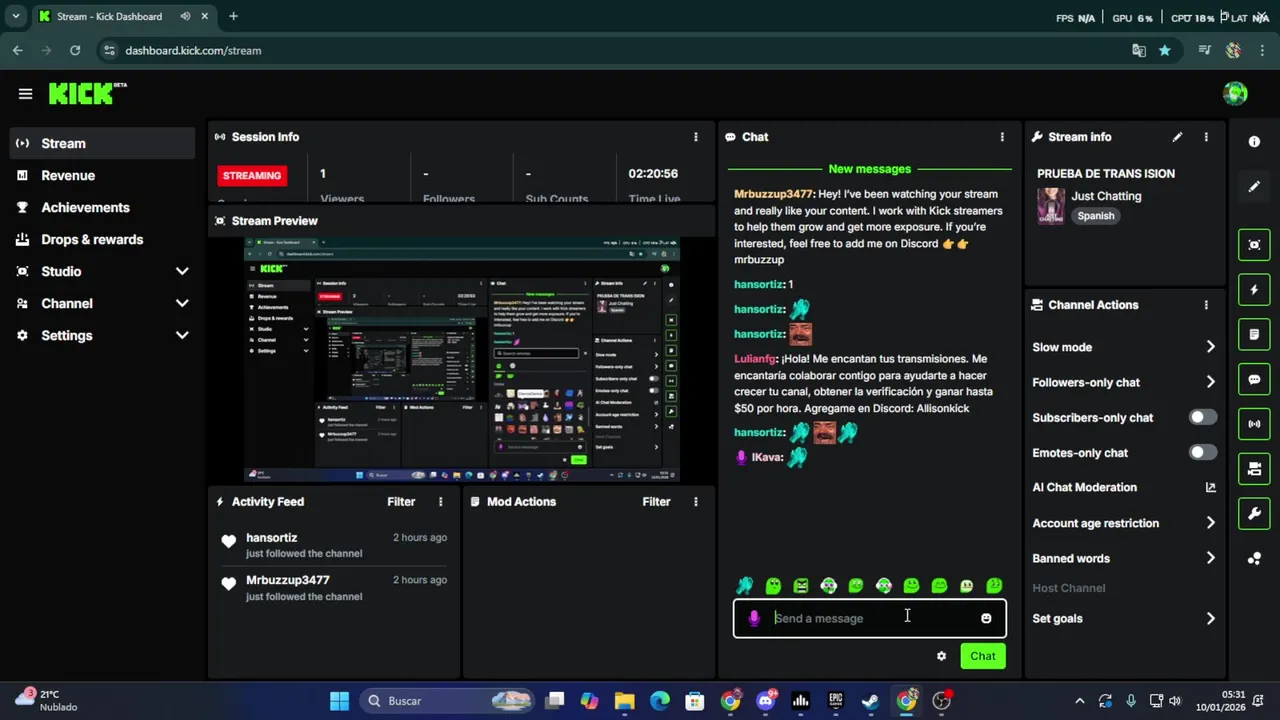Image resolution: width=1280 pixels, height=720 pixels.
Task: Click the pencil edit icon in right sidebar
Action: coord(1254,187)
